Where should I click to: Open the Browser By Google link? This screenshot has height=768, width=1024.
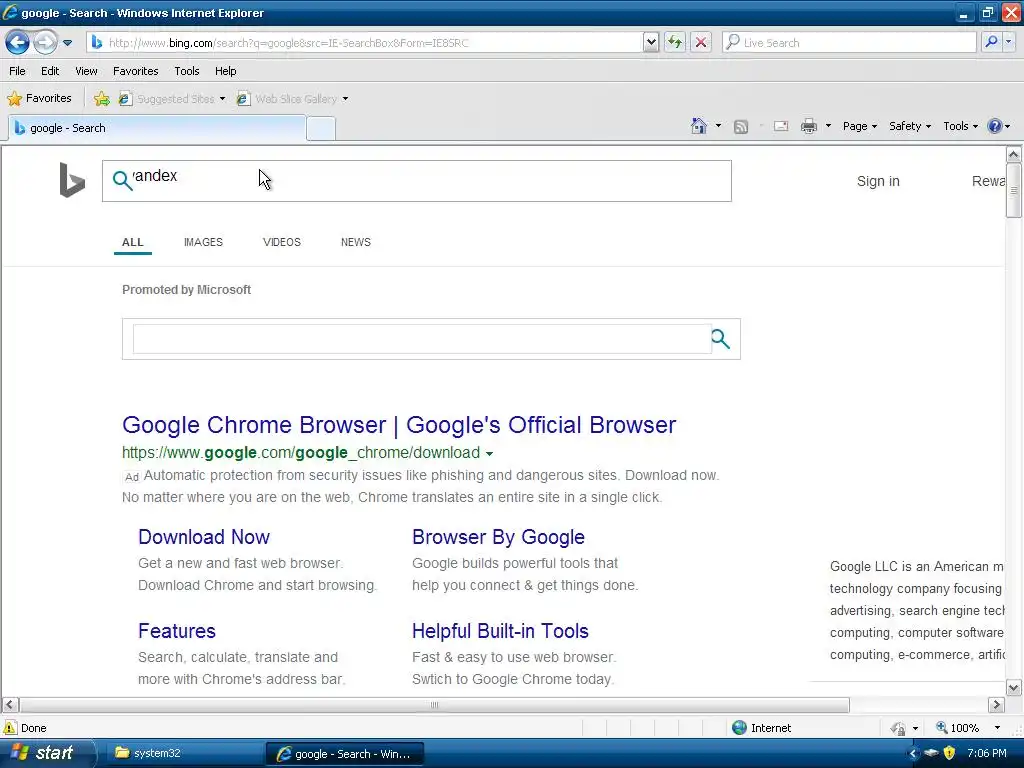tap(498, 537)
